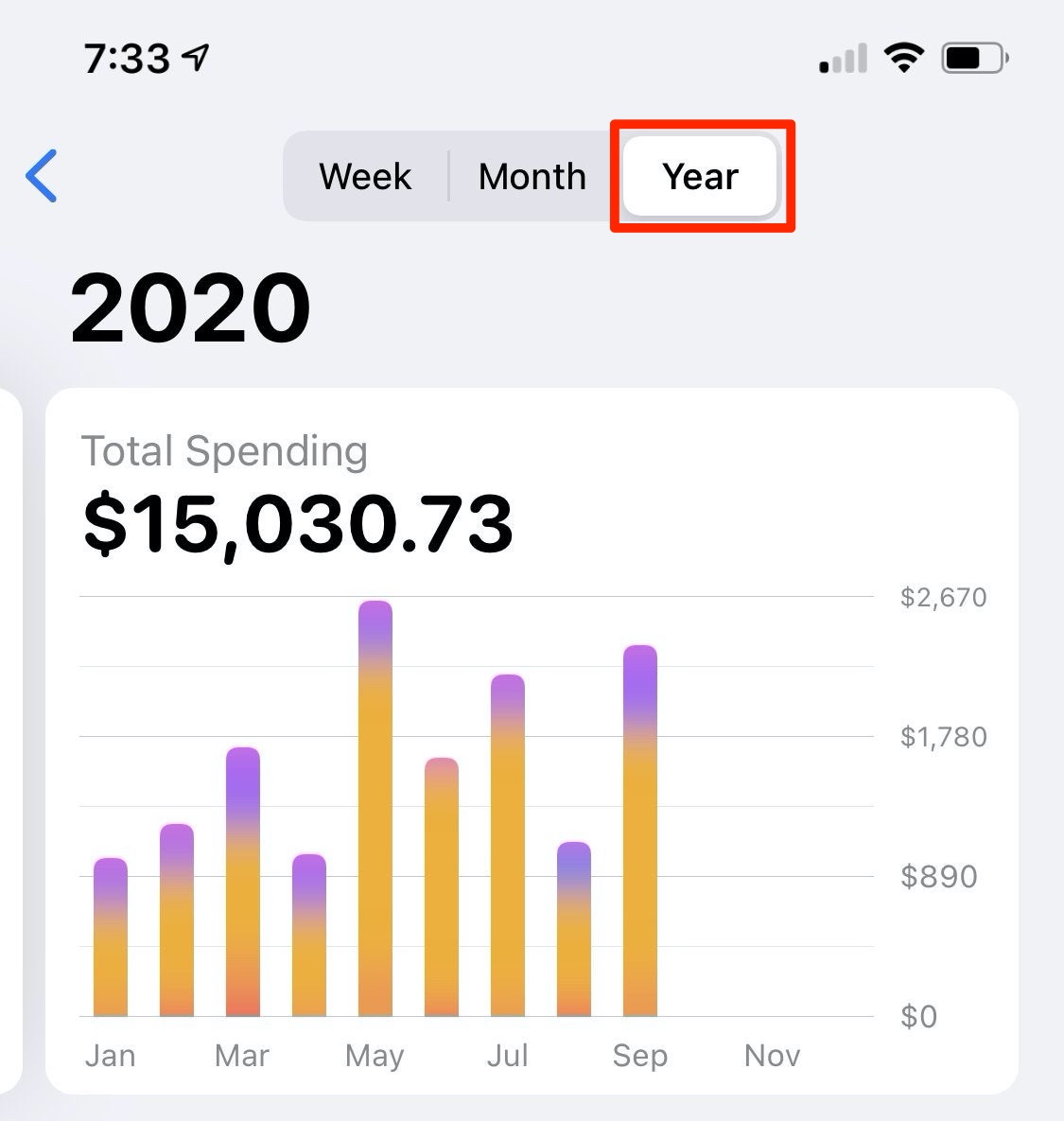Screen dimensions: 1064x1121
Task: Tap the 7:33 clock in status bar
Action: [x=127, y=58]
